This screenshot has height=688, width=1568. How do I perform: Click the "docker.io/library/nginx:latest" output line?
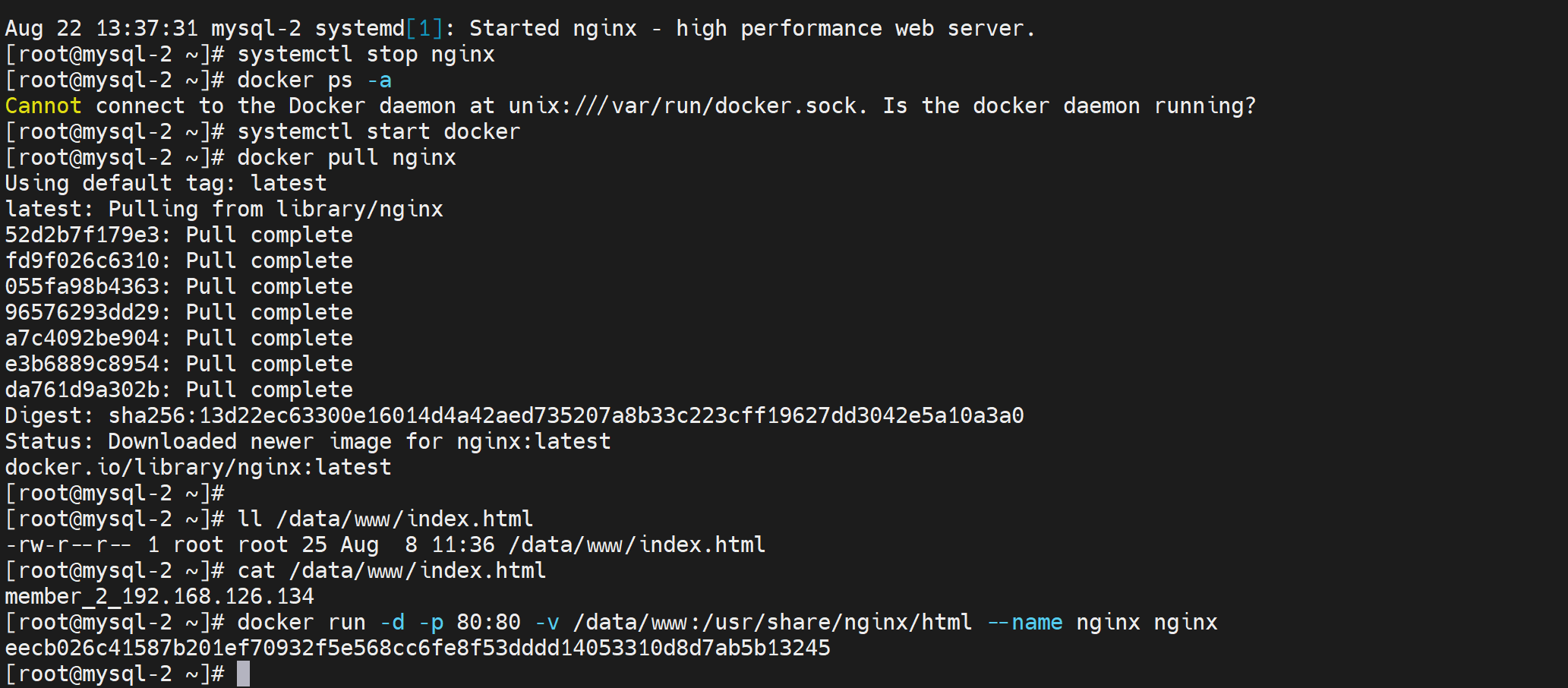click(x=198, y=467)
